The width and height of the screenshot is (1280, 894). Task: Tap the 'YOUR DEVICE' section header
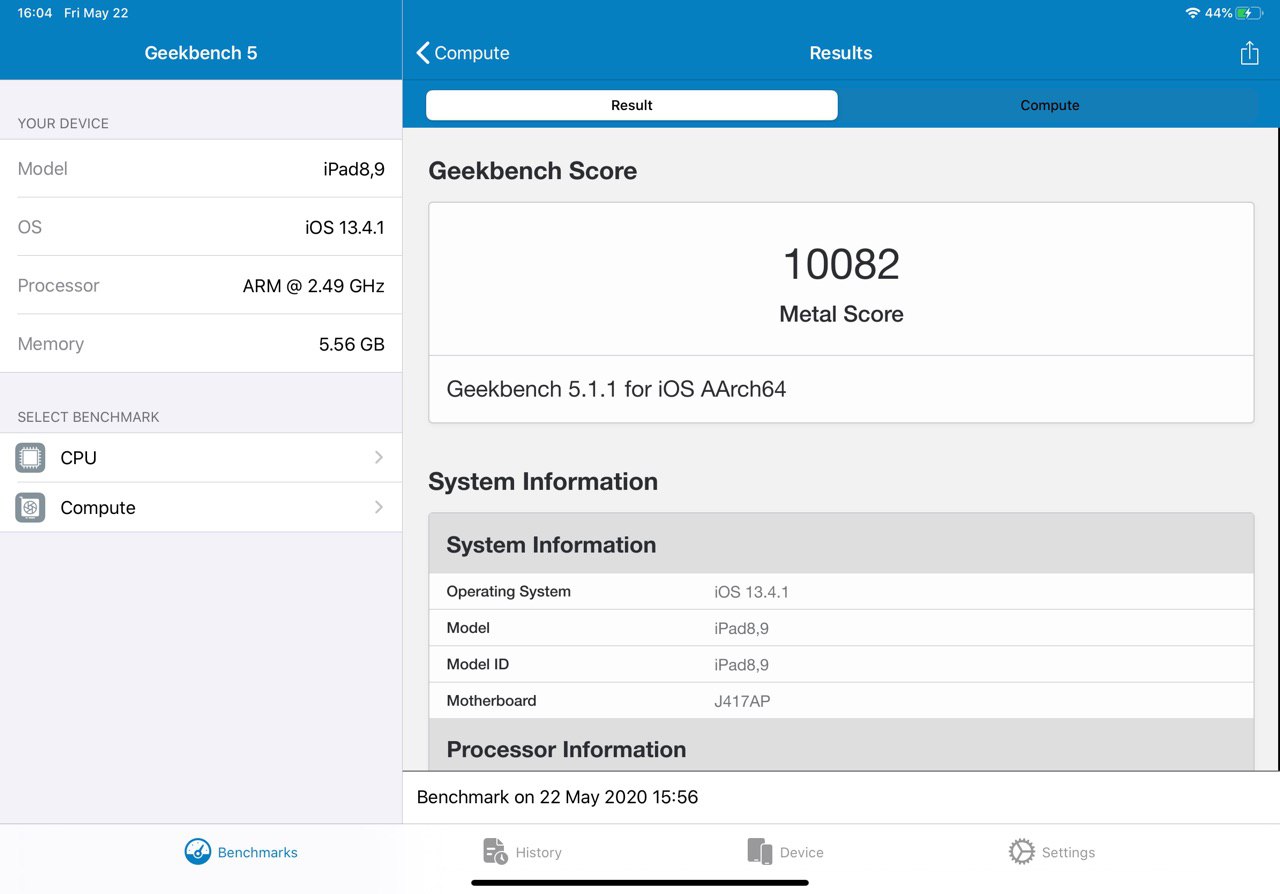pyautogui.click(x=63, y=124)
